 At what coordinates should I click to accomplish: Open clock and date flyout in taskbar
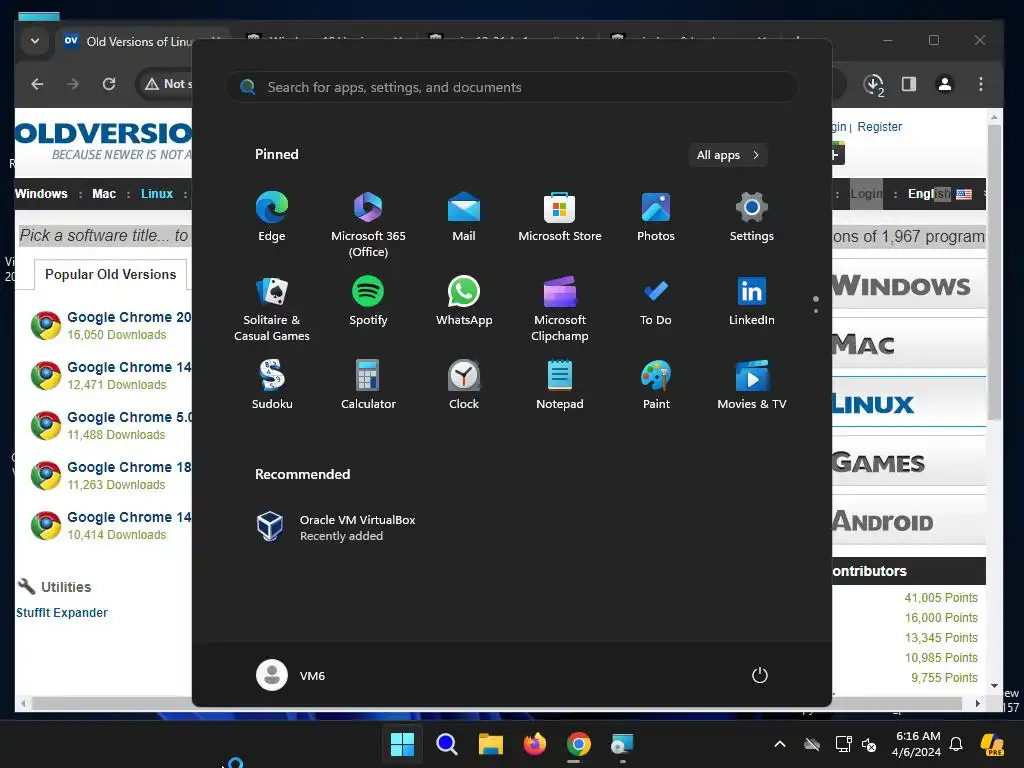pos(917,744)
